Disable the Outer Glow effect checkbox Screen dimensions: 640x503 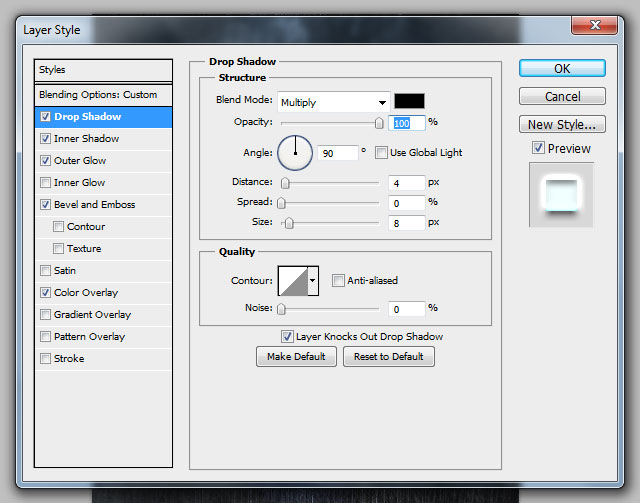[x=45, y=161]
